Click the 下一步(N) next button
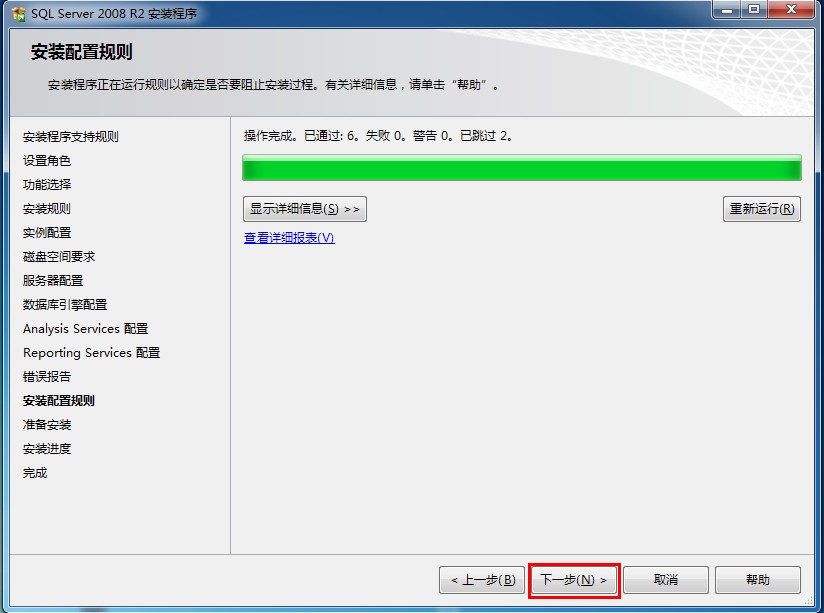Viewport: 824px width, 613px height. click(574, 580)
